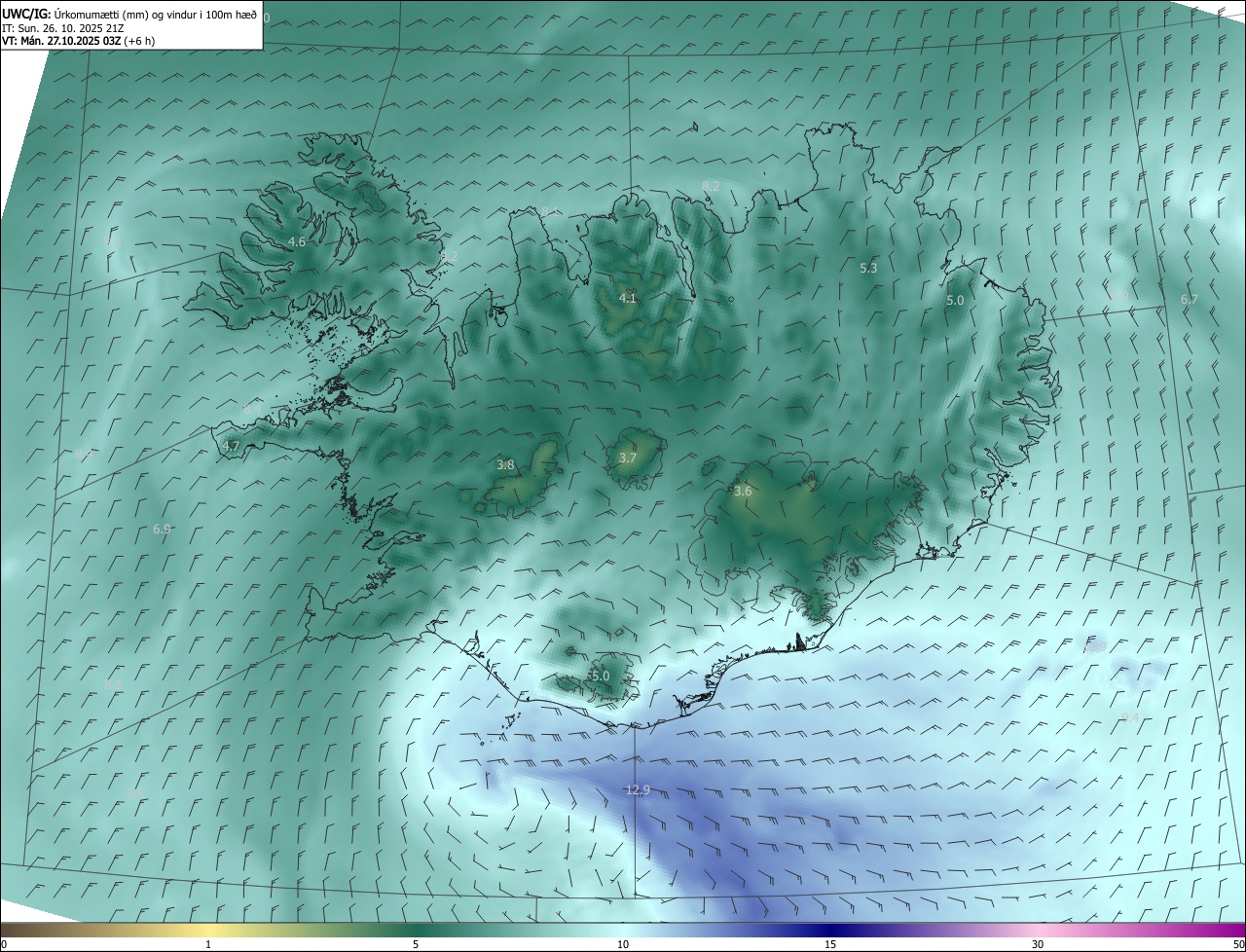Screen dimensions: 1246x952
Task: Click the UWC/IG map title text
Action: [130, 13]
